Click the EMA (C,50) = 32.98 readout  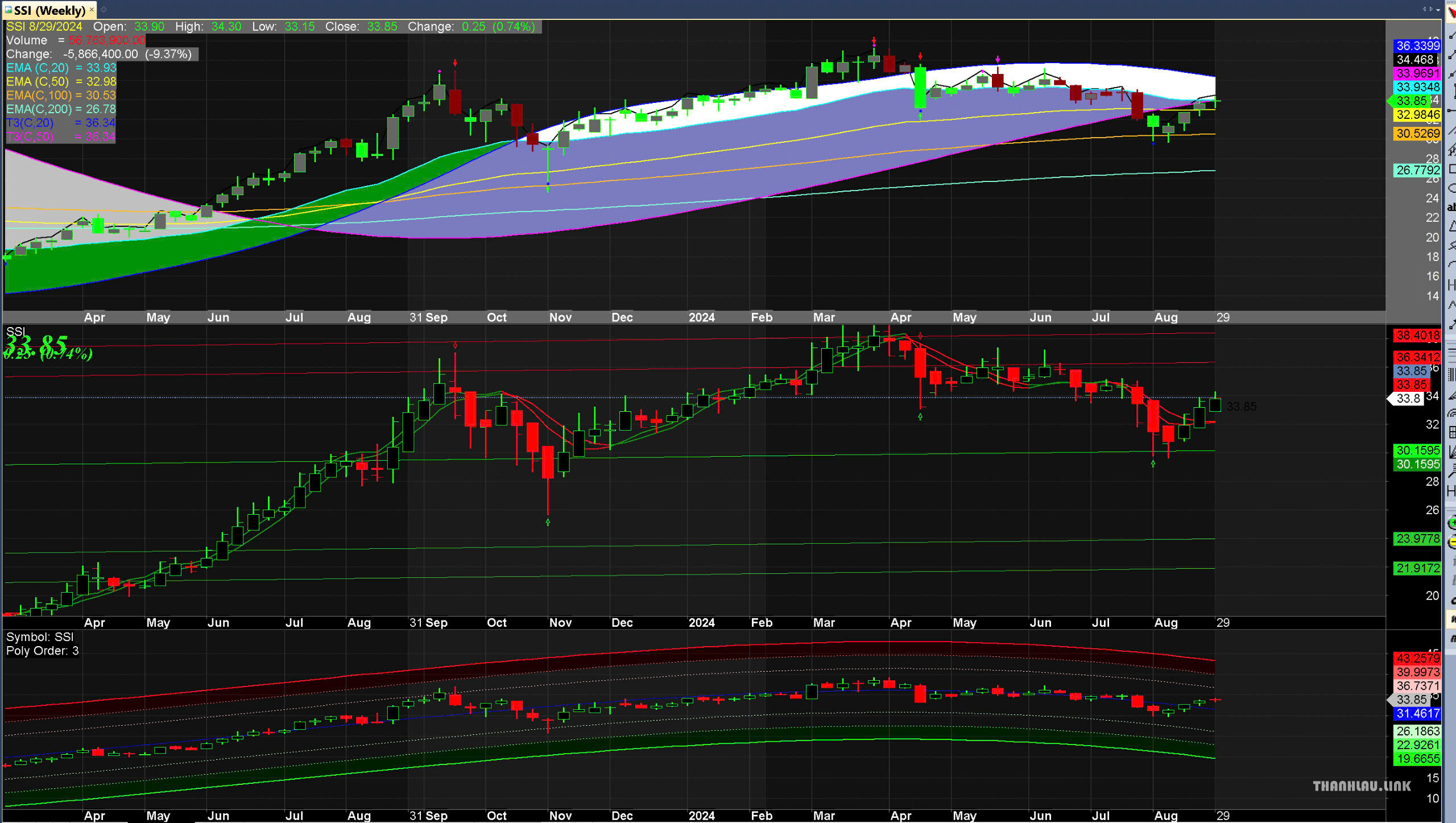[61, 81]
